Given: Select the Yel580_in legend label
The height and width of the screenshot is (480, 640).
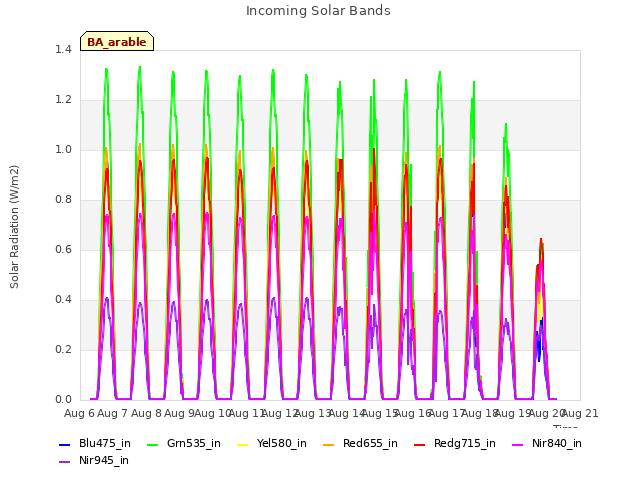Looking at the screenshot, I should (282, 443).
